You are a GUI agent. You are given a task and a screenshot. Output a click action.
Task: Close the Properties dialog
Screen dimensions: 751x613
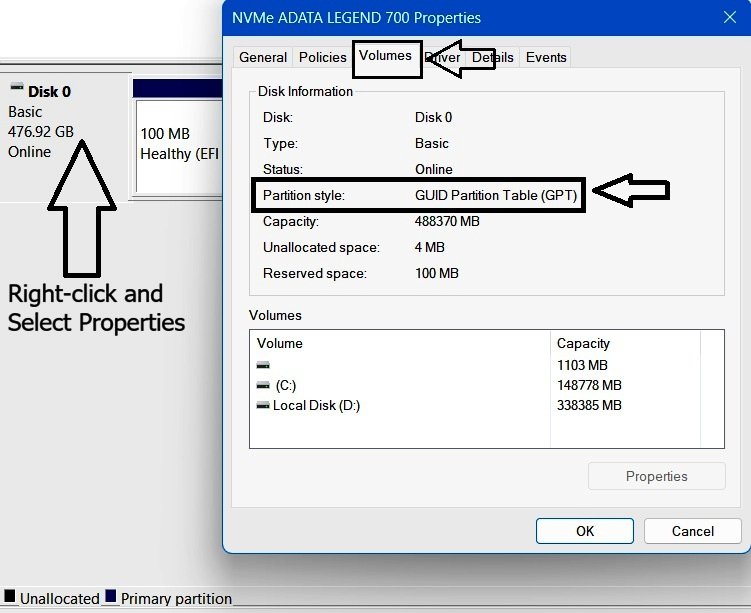coord(729,17)
